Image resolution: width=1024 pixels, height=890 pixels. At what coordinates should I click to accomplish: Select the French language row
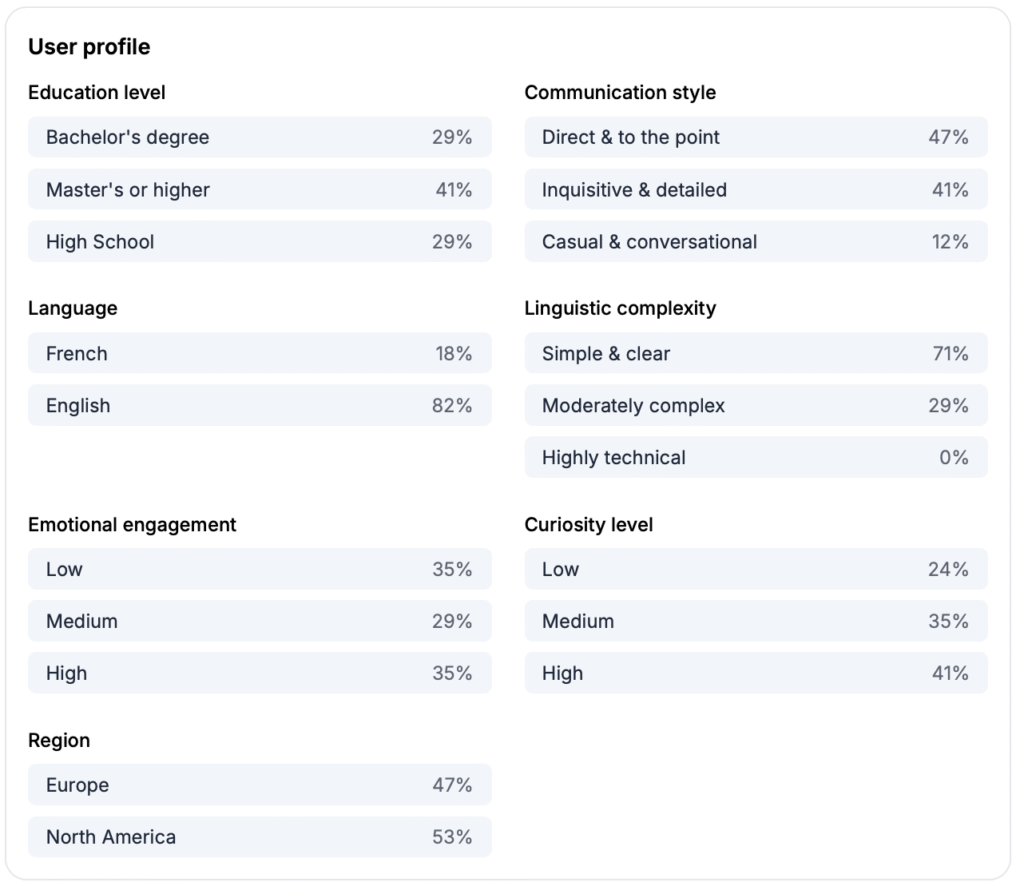click(x=259, y=353)
